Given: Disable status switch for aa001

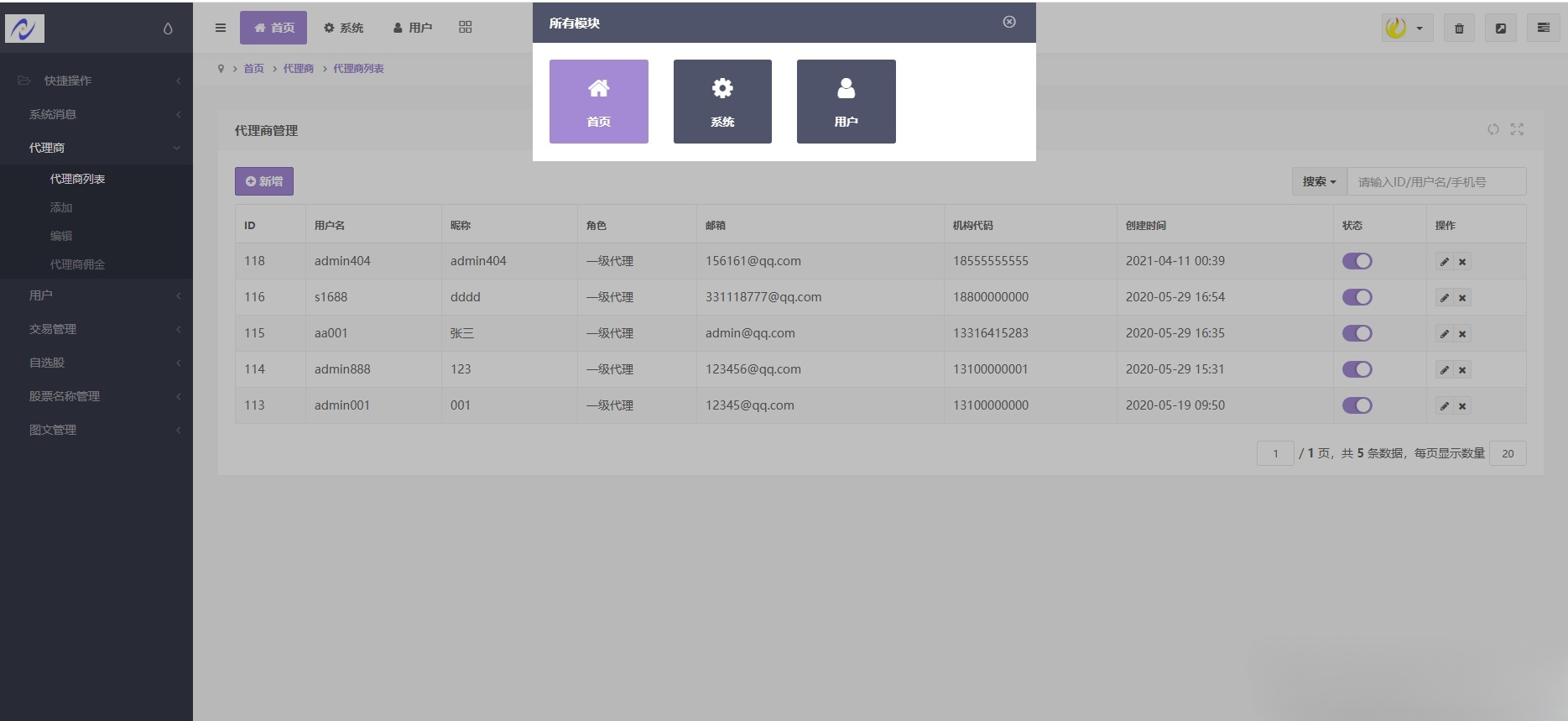Looking at the screenshot, I should 1357,333.
